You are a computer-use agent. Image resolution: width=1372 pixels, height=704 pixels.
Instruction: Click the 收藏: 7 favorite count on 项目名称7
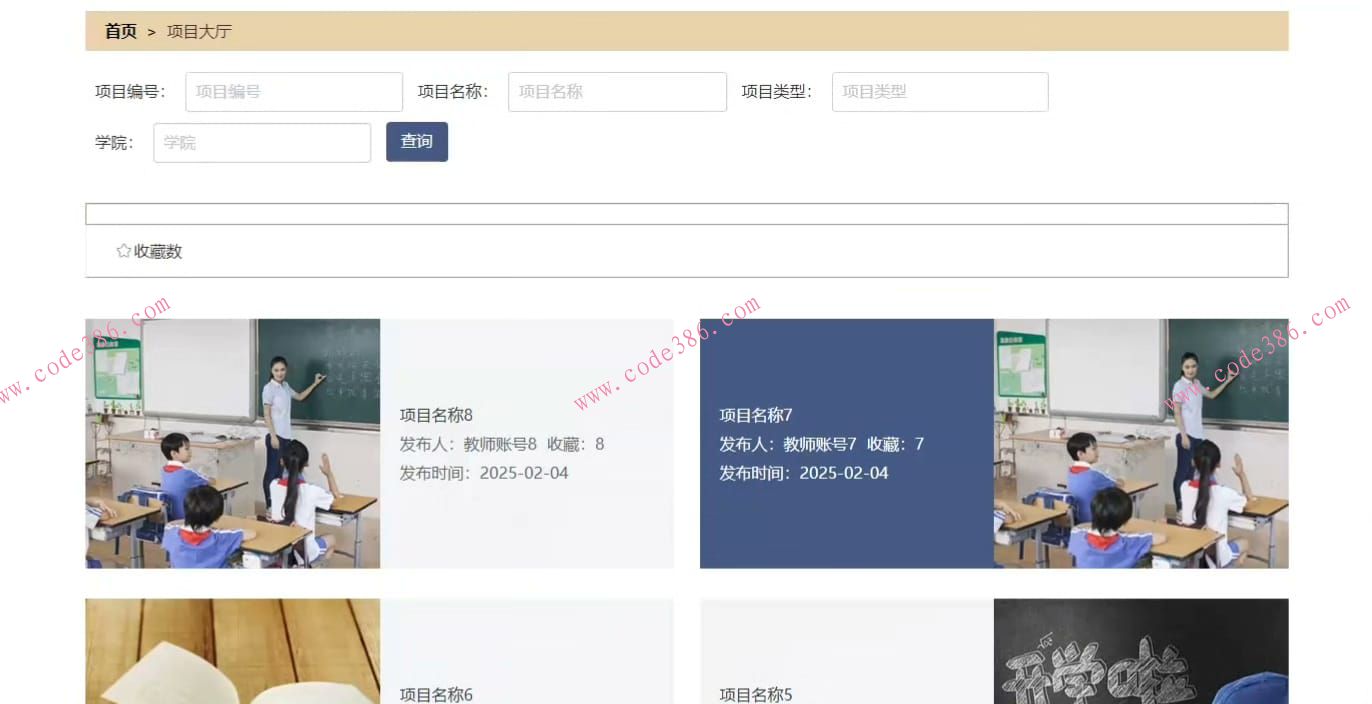click(899, 443)
